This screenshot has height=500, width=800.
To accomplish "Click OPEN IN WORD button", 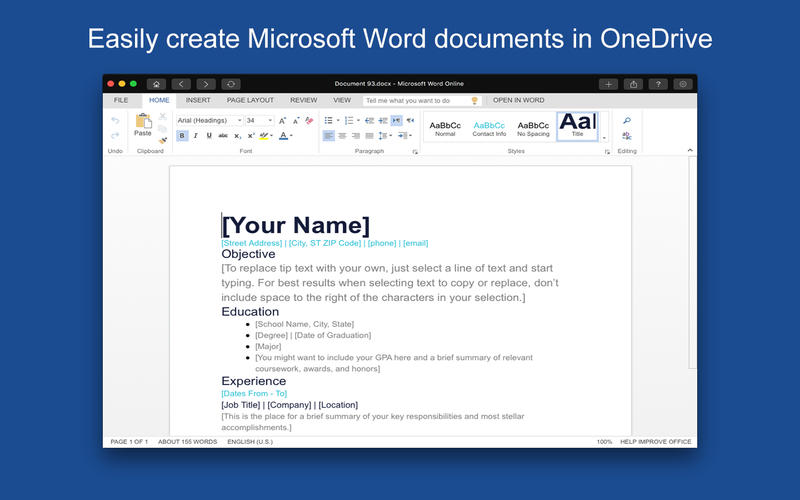I will 518,100.
